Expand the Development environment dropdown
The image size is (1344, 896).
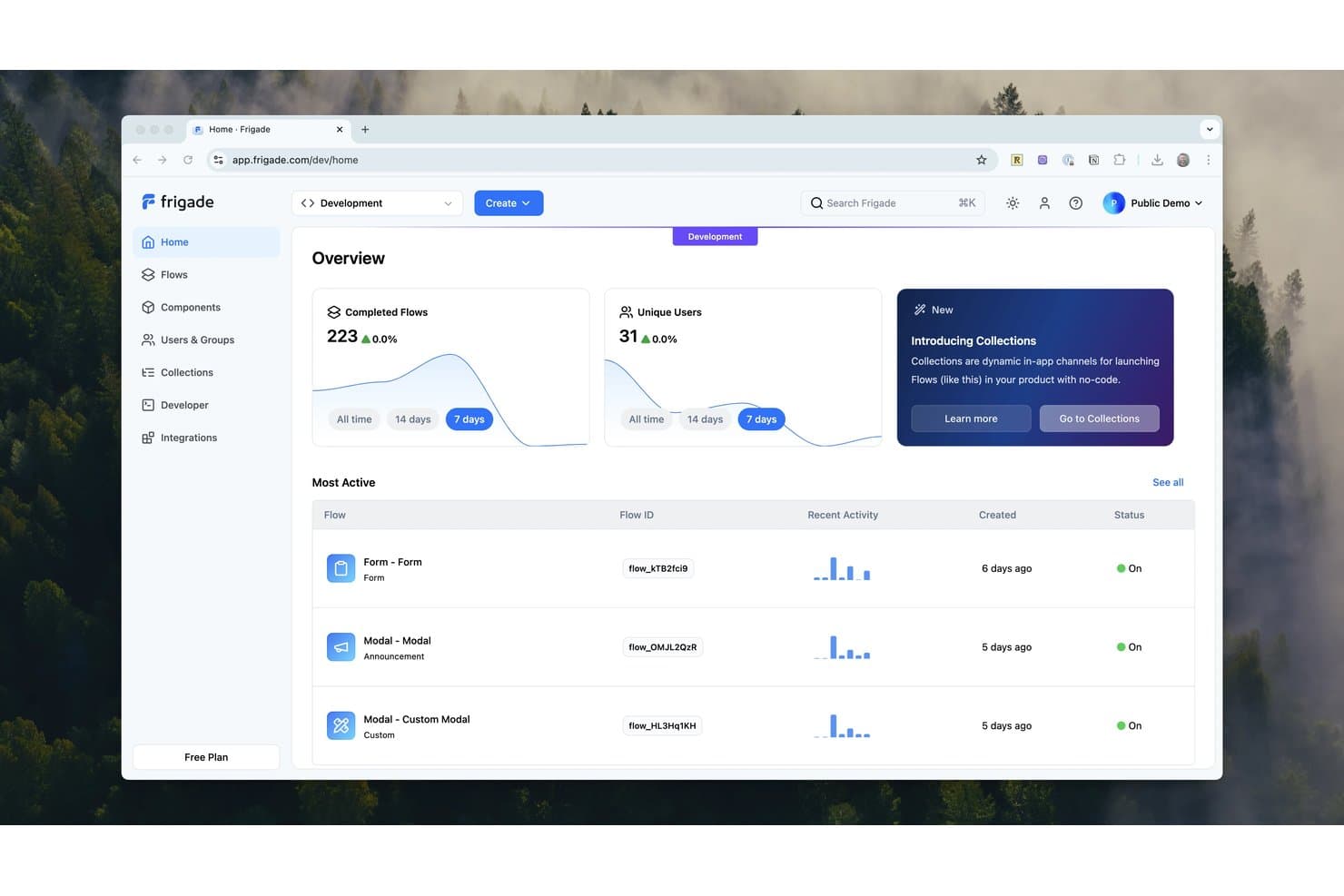(377, 203)
